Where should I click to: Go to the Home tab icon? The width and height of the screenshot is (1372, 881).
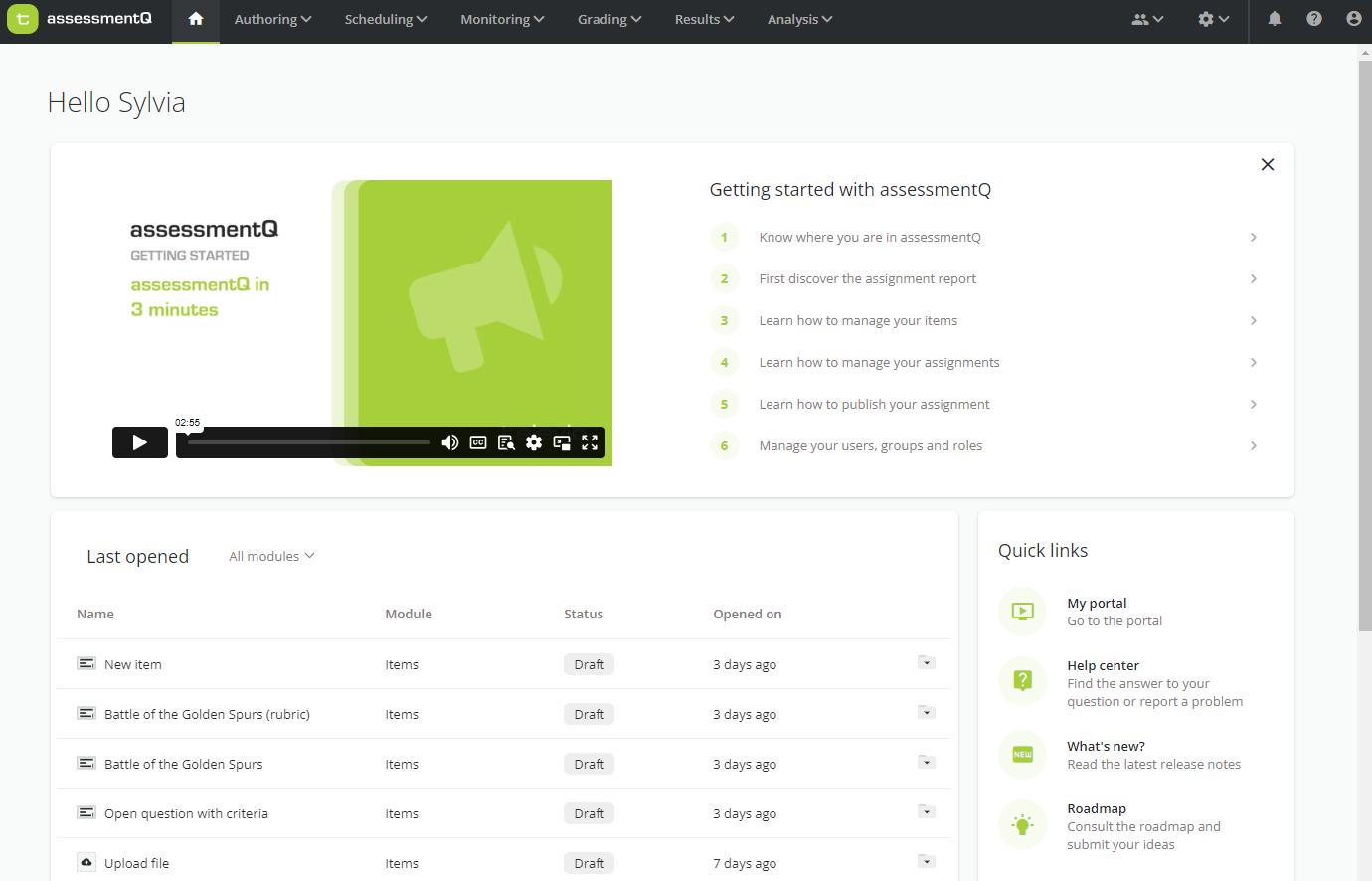click(196, 19)
